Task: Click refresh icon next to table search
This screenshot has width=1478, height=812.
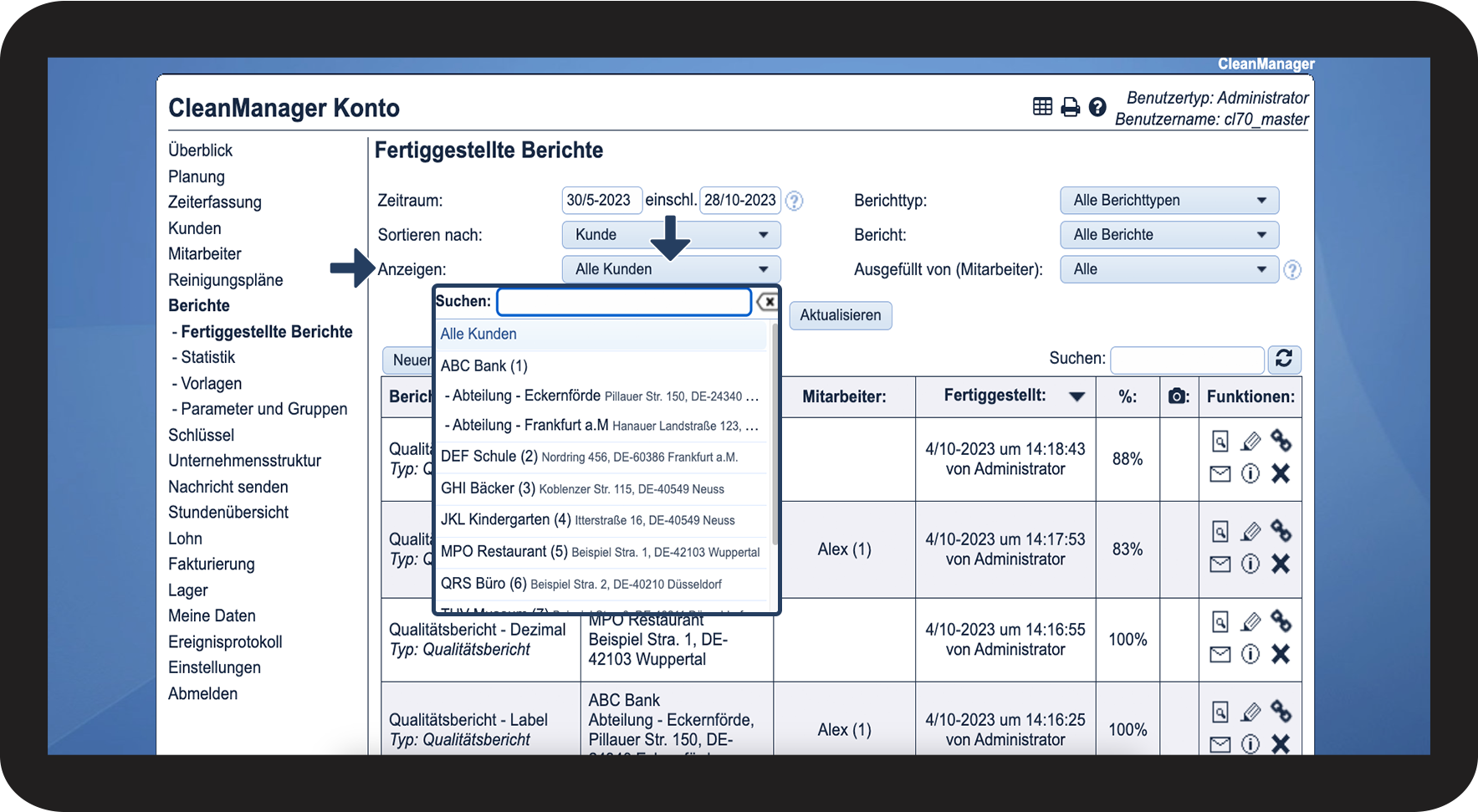Action: [1284, 359]
